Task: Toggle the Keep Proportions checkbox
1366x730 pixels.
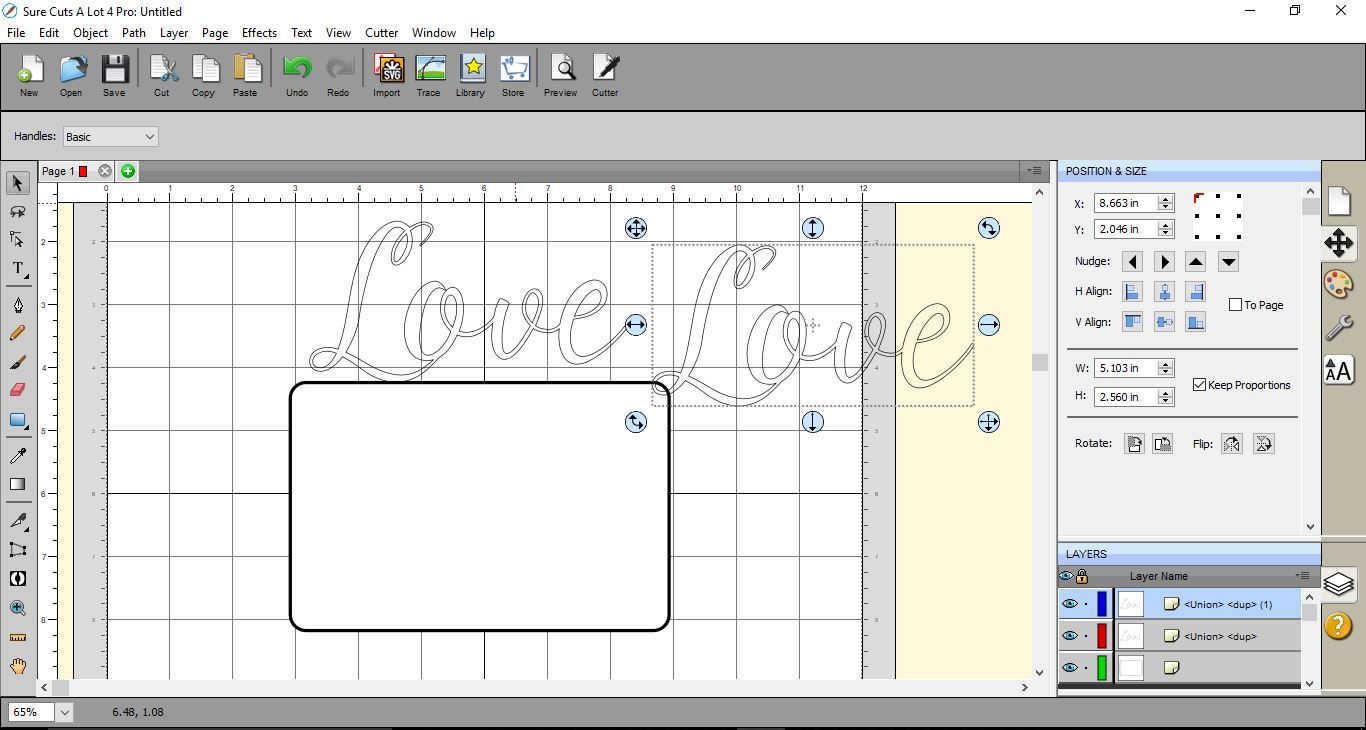Action: (1199, 385)
